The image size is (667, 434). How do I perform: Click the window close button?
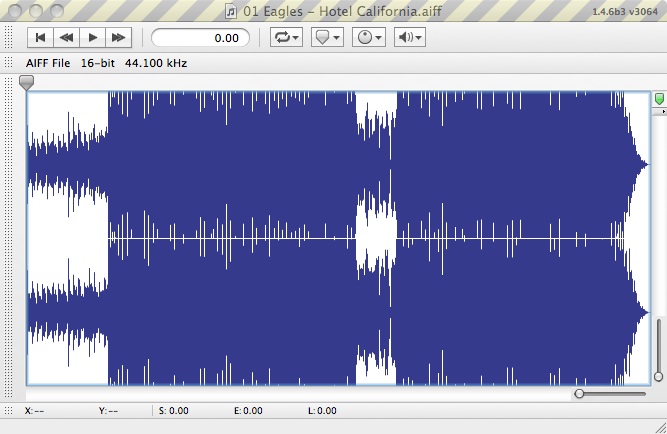(x=15, y=11)
